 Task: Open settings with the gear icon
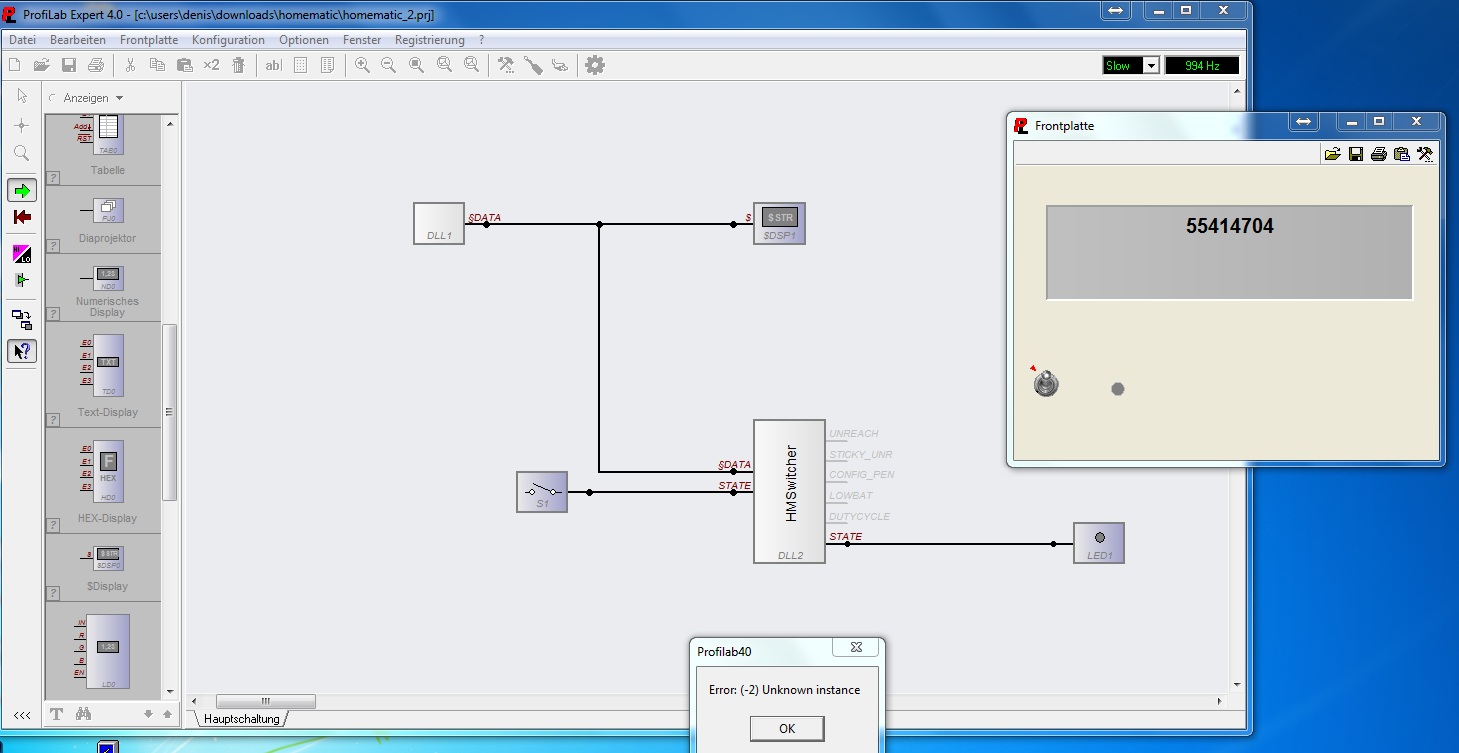595,65
